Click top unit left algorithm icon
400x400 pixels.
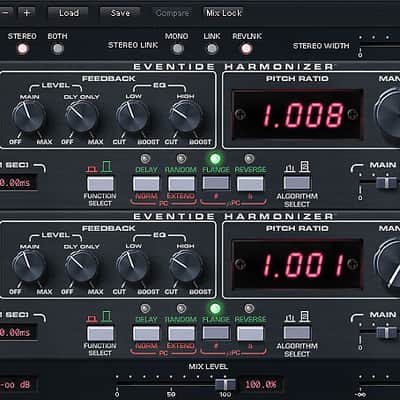(x=290, y=167)
